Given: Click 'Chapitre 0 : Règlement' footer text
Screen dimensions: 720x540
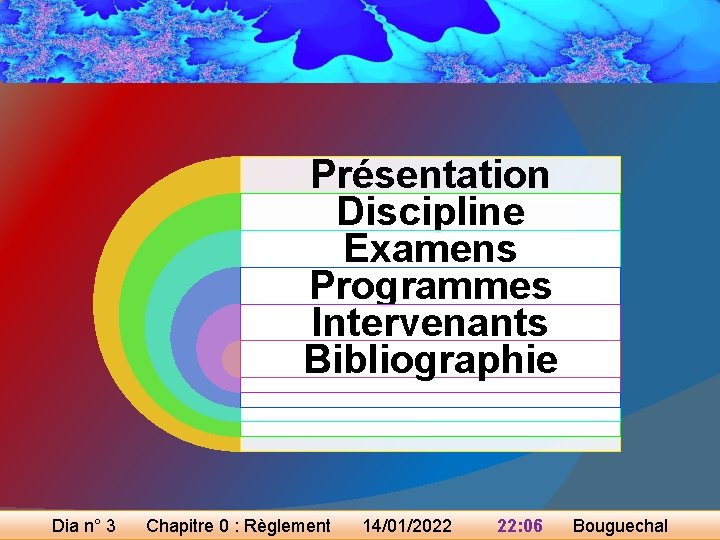Looking at the screenshot, I should (238, 525).
